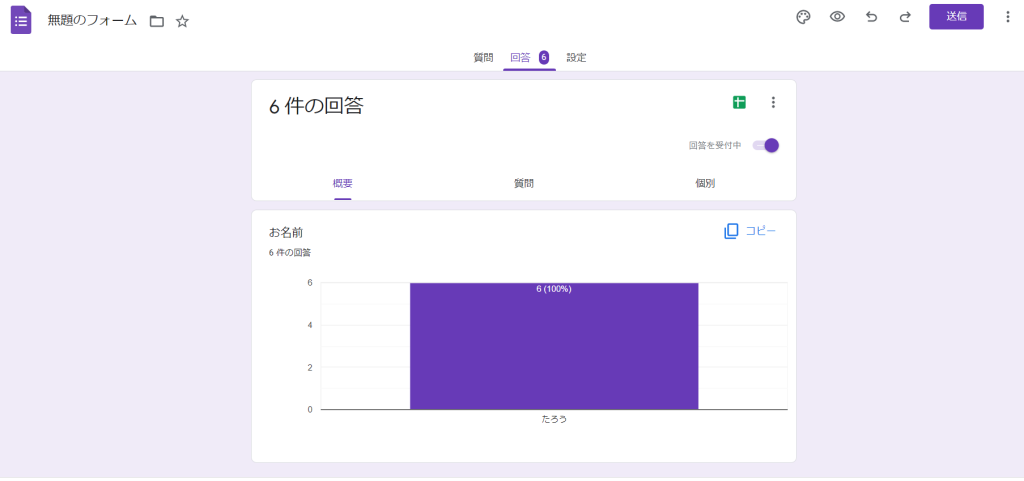Toggle the 回答を受付中 switch off
Viewport: 1024px width, 481px height.
[766, 145]
